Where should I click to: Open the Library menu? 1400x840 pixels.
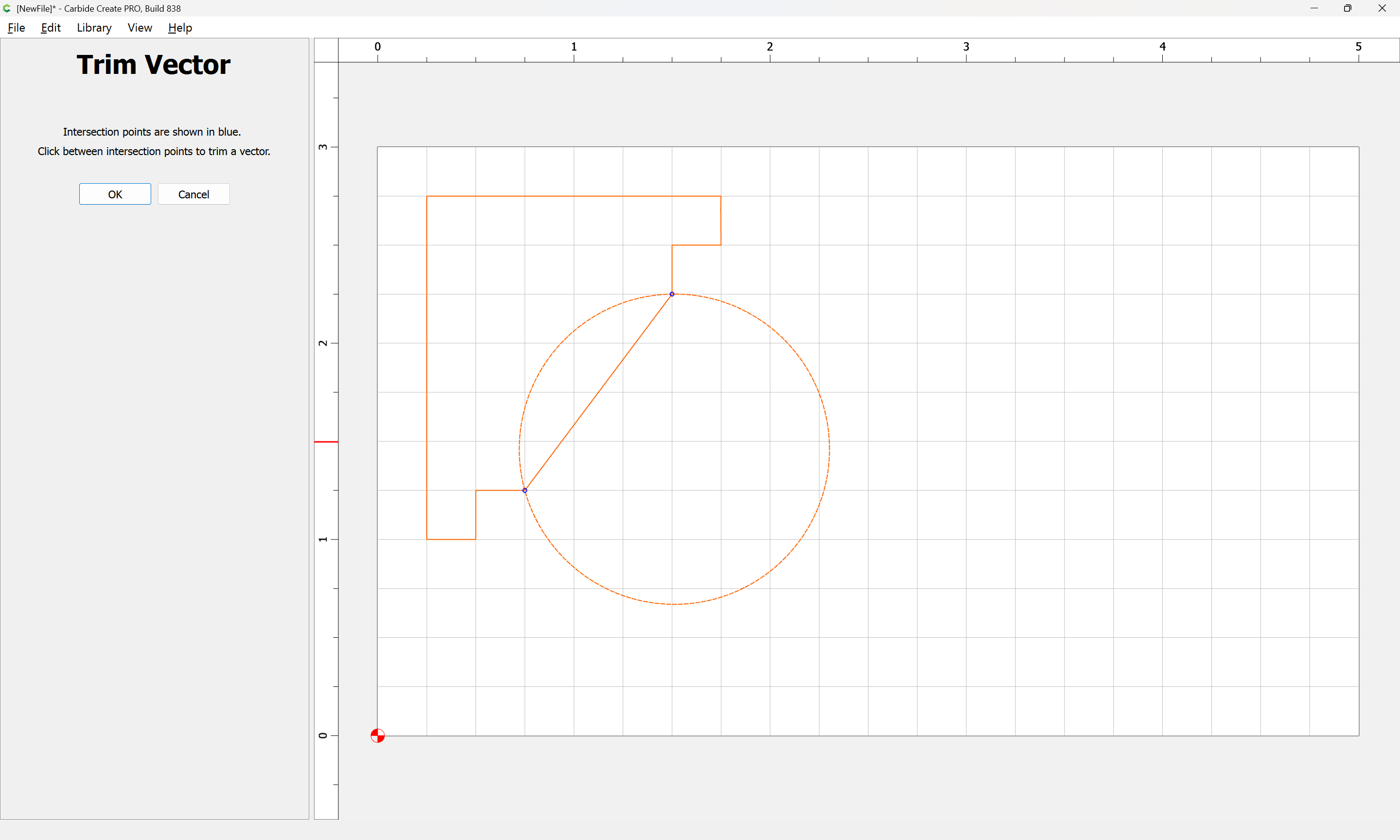click(x=94, y=28)
